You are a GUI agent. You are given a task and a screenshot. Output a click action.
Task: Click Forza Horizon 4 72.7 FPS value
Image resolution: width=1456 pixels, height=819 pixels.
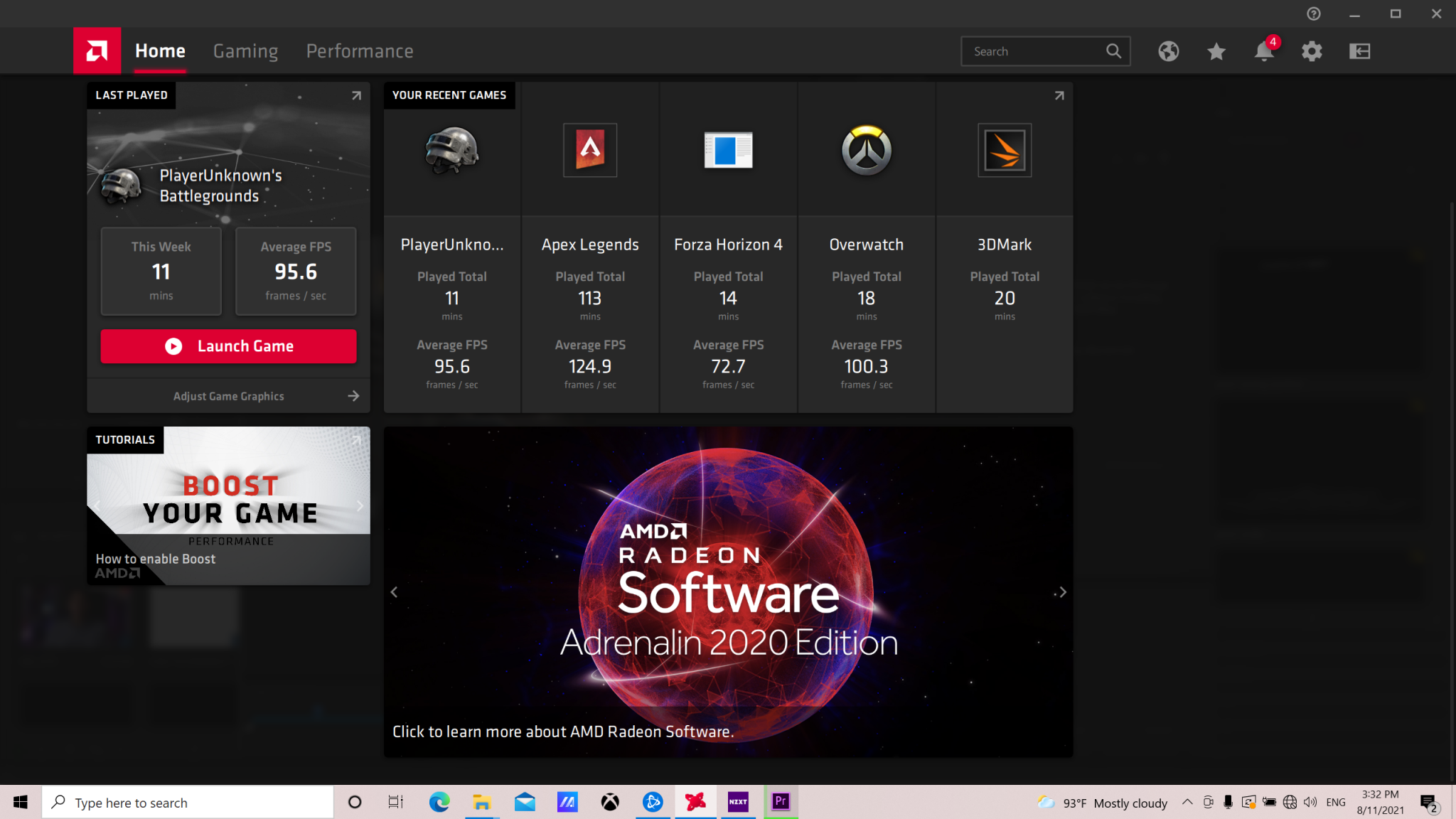coord(728,366)
